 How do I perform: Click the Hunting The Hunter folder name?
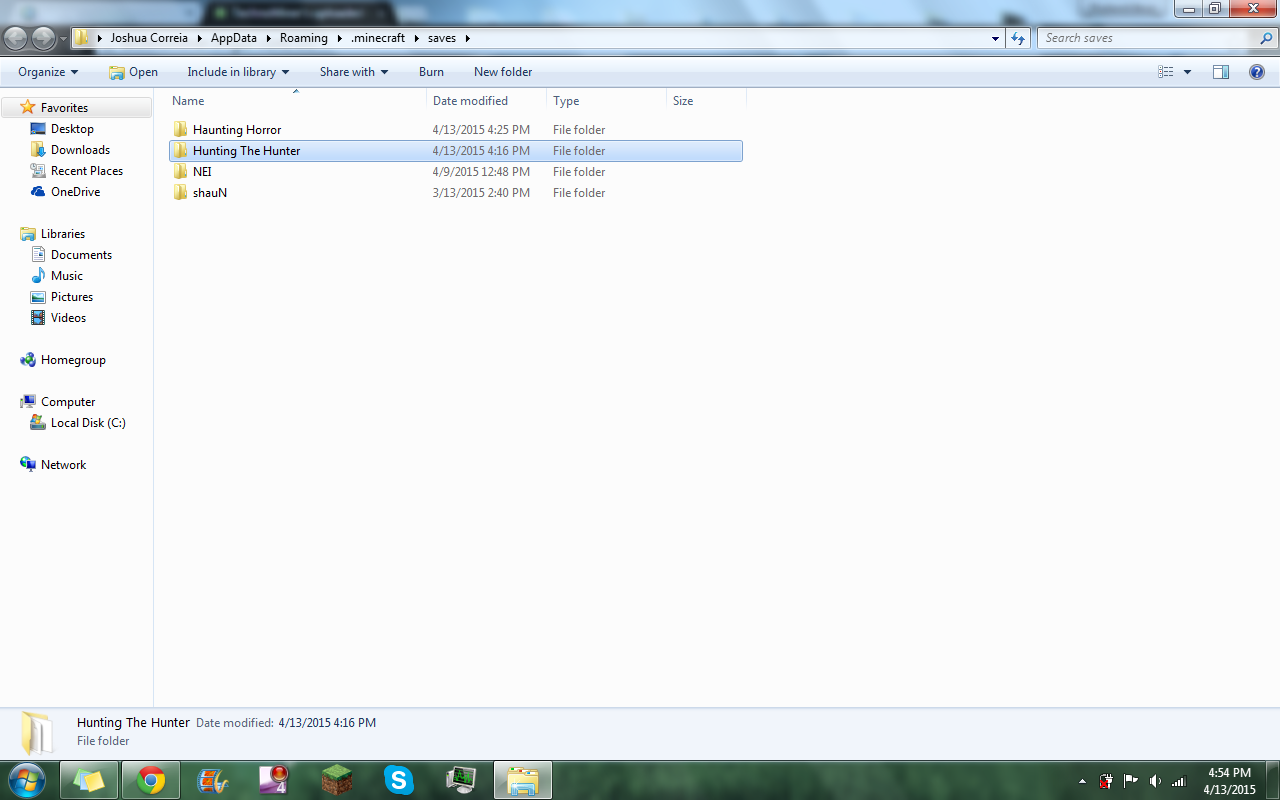(x=247, y=151)
